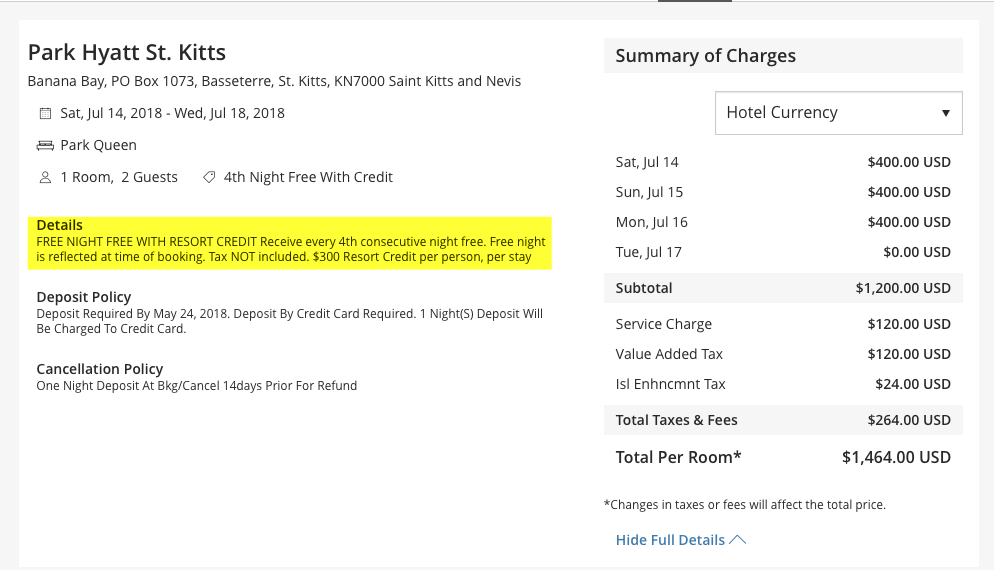This screenshot has width=994, height=570.
Task: Click the Total Per Room amount
Action: pos(896,457)
